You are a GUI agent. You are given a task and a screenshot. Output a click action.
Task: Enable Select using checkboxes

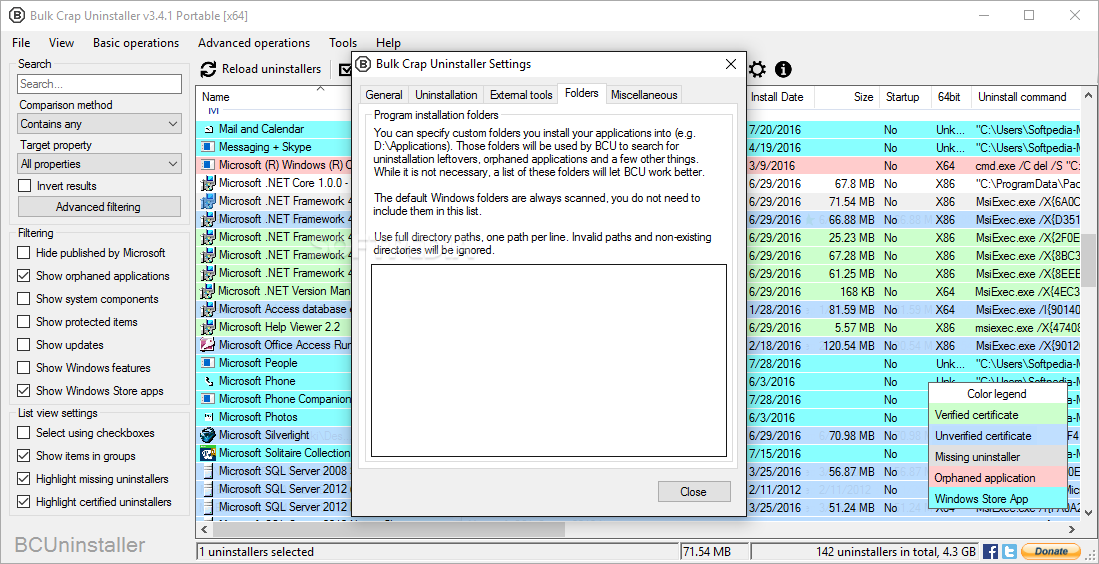[25, 433]
